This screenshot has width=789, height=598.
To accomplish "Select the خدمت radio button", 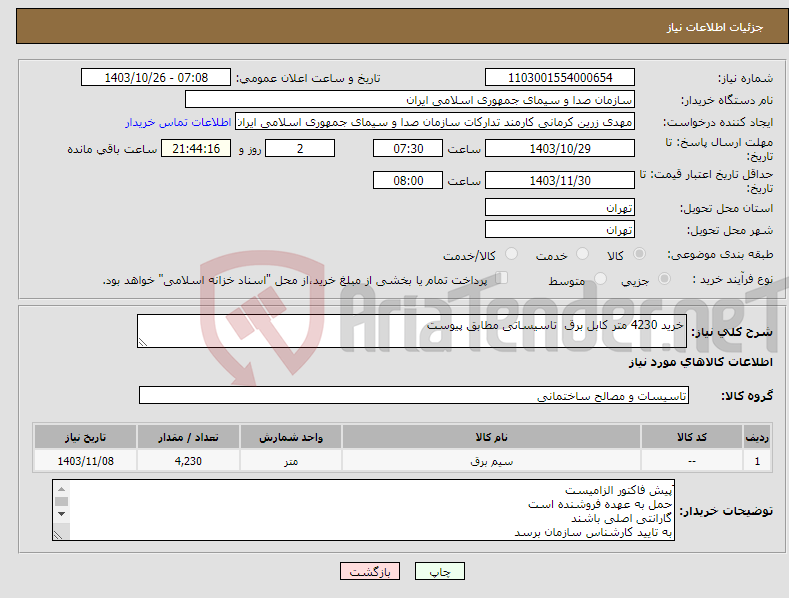I will (582, 254).
